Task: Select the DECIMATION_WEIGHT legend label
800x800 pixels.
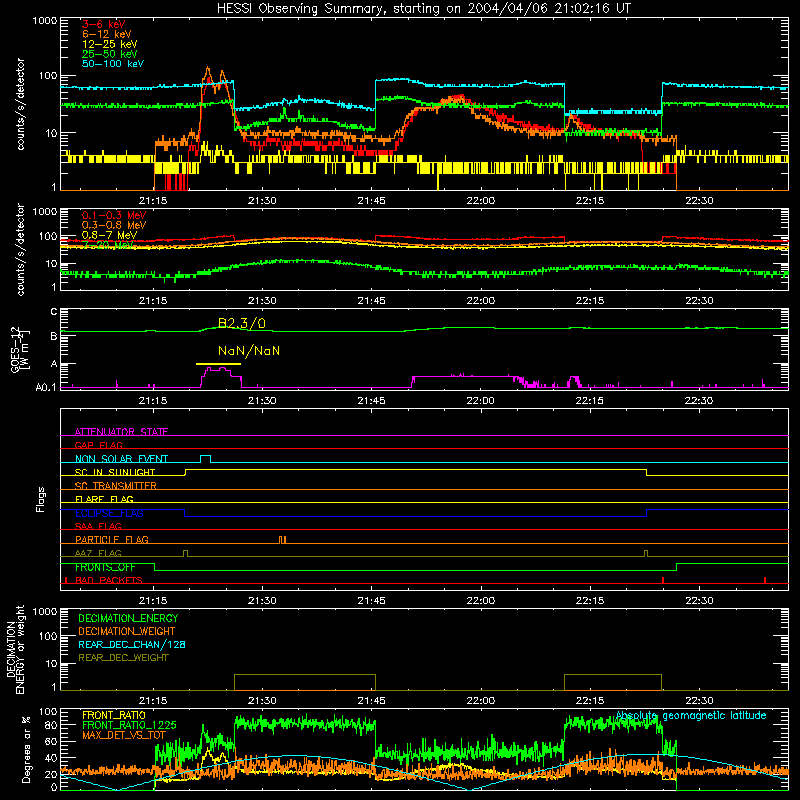Action: (127, 631)
